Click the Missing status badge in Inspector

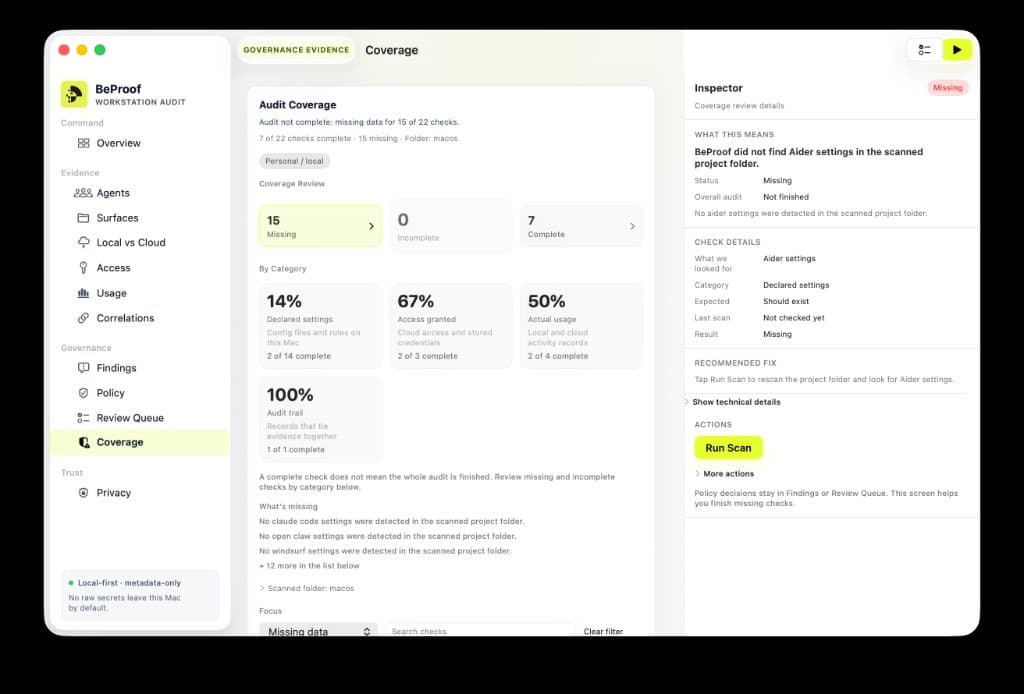(948, 87)
